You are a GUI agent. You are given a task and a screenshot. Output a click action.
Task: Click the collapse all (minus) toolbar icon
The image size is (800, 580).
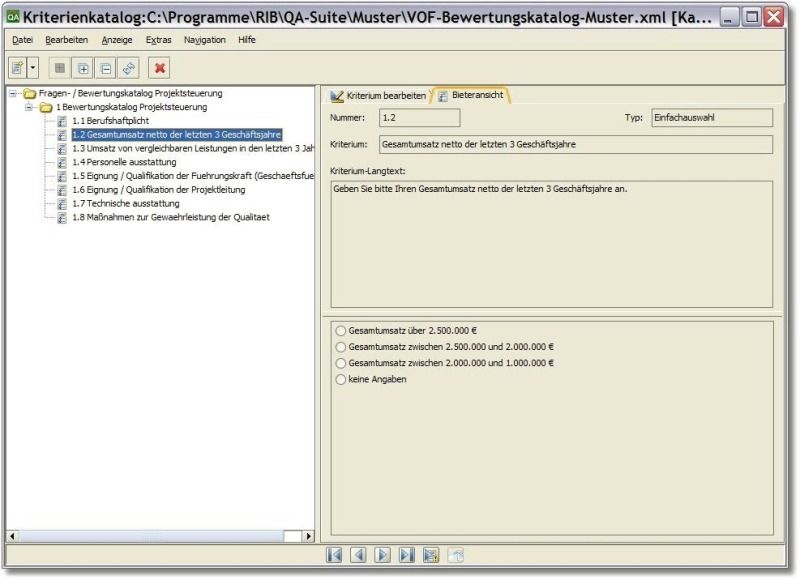pyautogui.click(x=106, y=68)
